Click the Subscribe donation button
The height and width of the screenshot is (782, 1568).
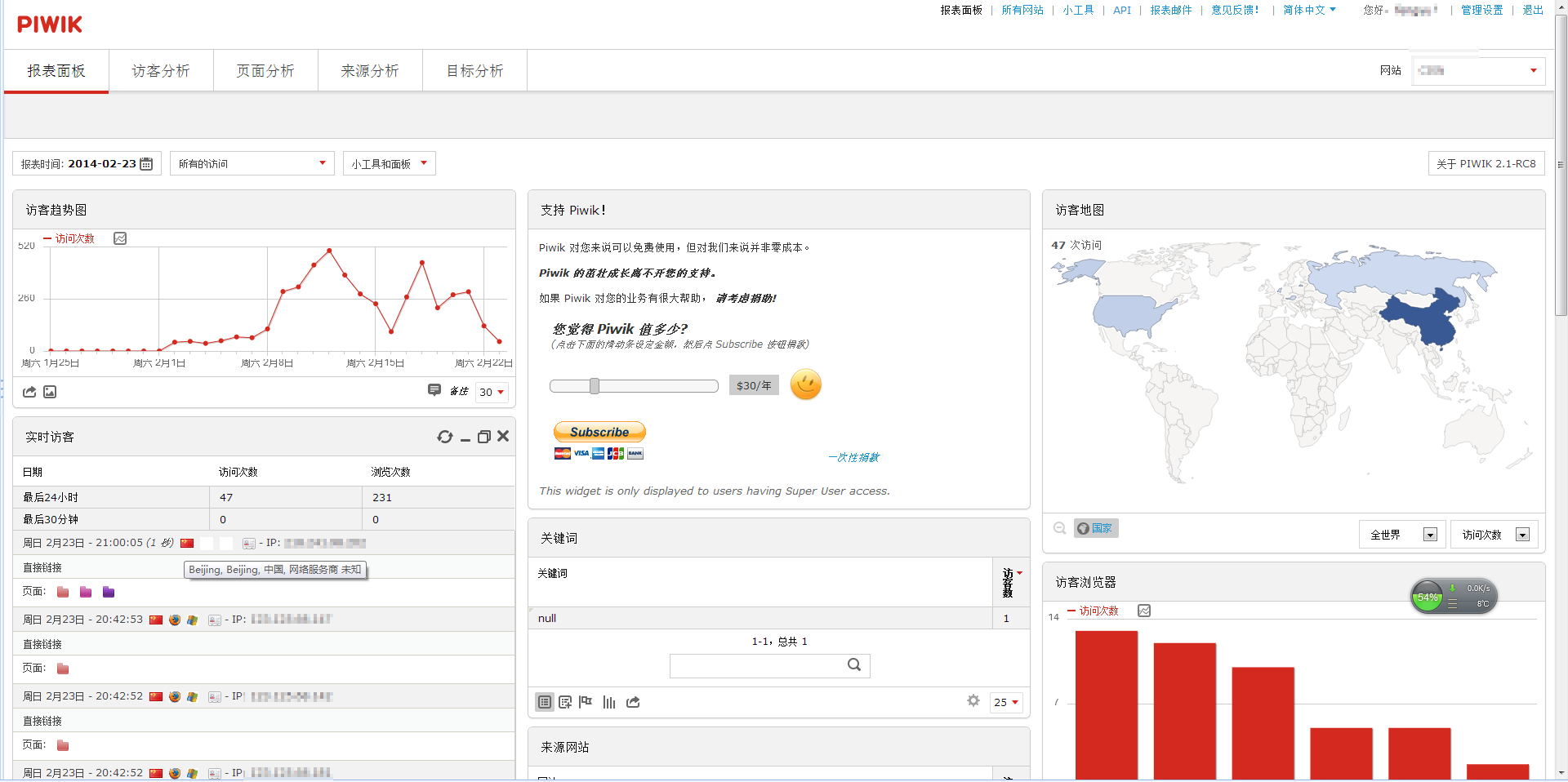(599, 432)
